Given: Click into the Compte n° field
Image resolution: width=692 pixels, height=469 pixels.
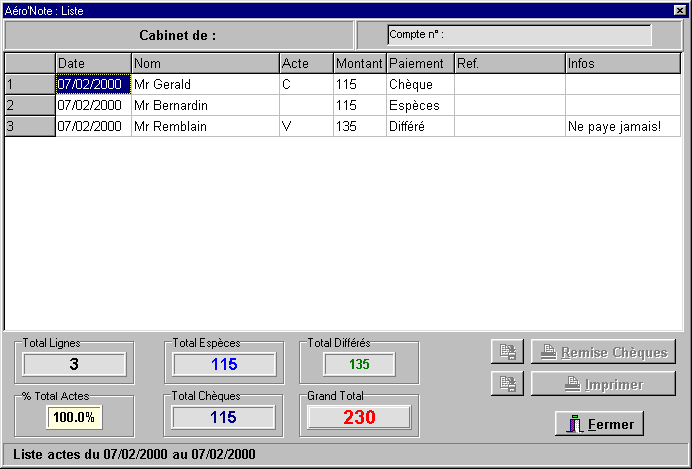Looking at the screenshot, I should point(519,35).
